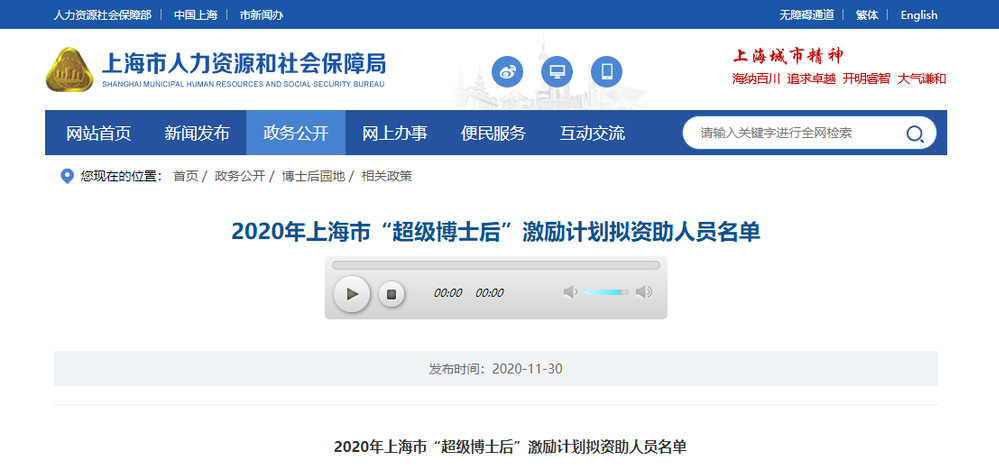Click the keyword search input field
This screenshot has height=470, width=999.
coord(795,133)
